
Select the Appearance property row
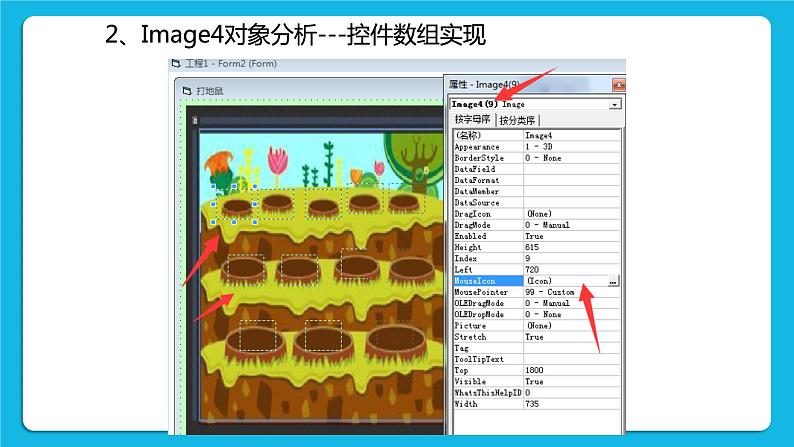(x=537, y=147)
